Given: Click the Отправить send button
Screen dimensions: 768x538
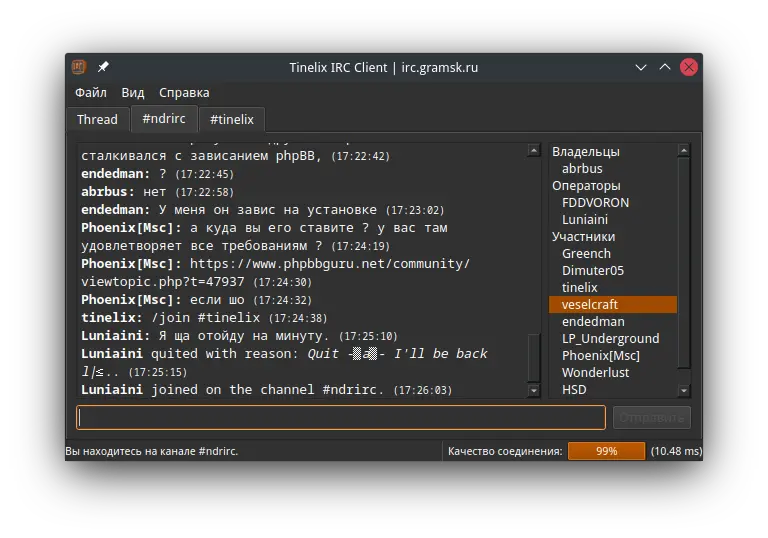Looking at the screenshot, I should [651, 417].
